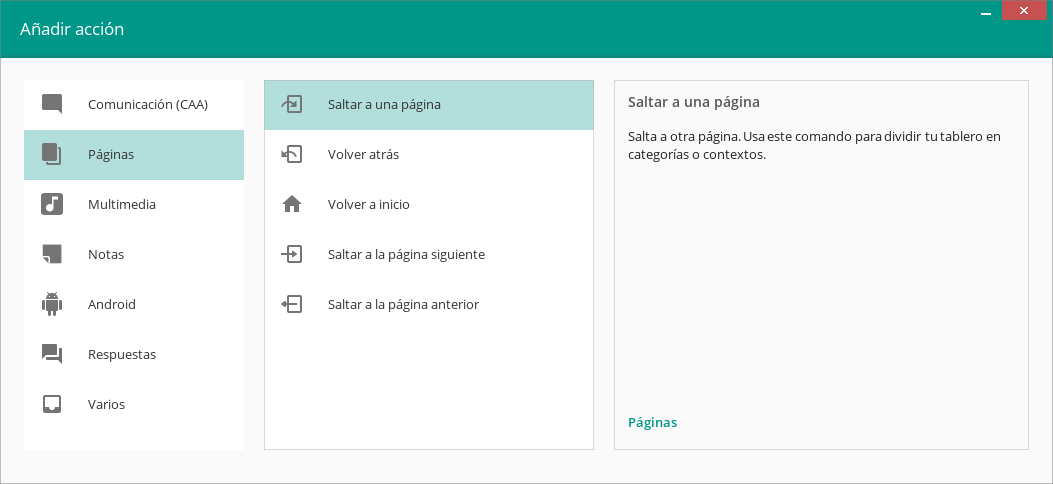Click the Varios inbox tray icon
Image resolution: width=1053 pixels, height=484 pixels.
[x=52, y=404]
